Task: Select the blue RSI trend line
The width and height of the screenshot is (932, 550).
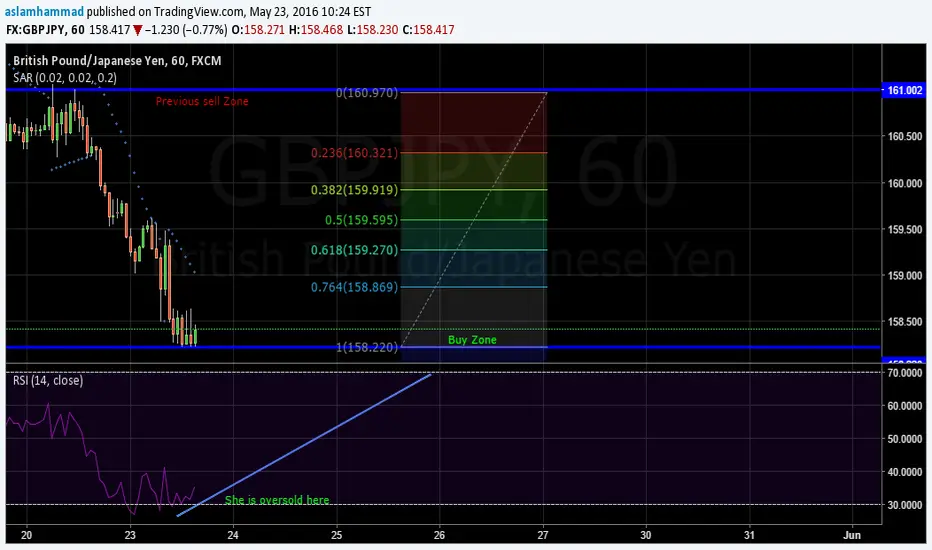Action: coord(304,445)
